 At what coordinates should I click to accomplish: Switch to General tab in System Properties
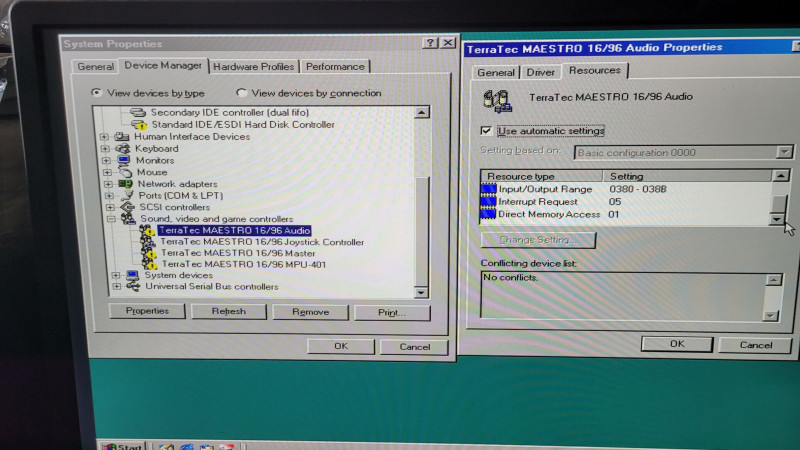(x=95, y=66)
